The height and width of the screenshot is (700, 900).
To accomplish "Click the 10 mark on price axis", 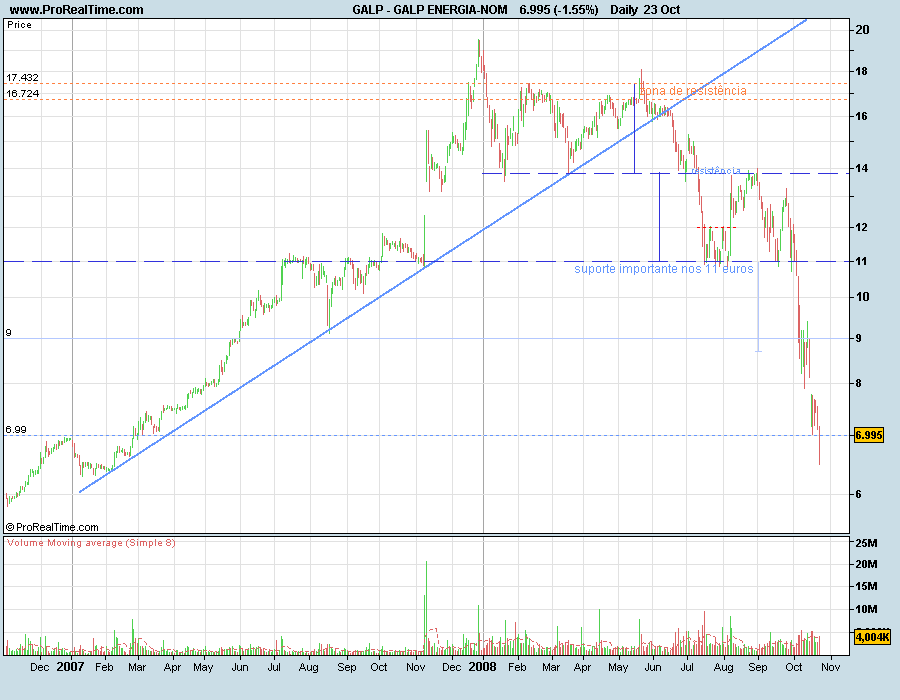I will (x=862, y=297).
